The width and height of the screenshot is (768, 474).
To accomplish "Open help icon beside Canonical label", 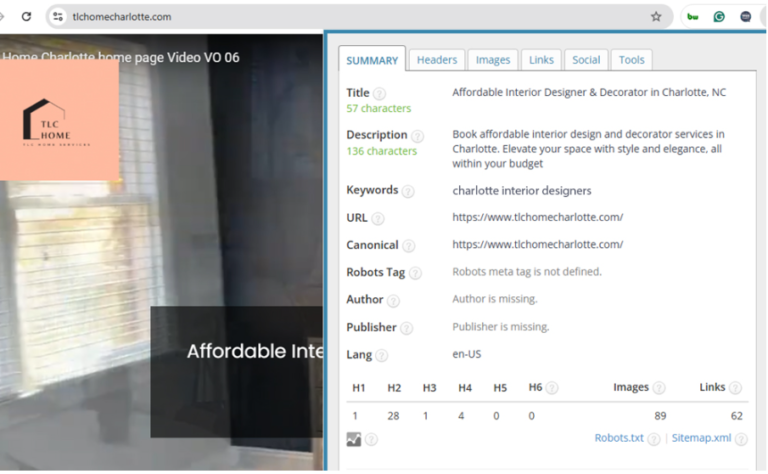I will 409,246.
